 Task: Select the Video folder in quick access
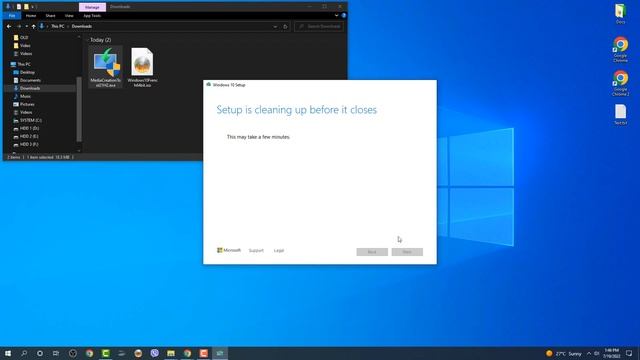(x=25, y=46)
